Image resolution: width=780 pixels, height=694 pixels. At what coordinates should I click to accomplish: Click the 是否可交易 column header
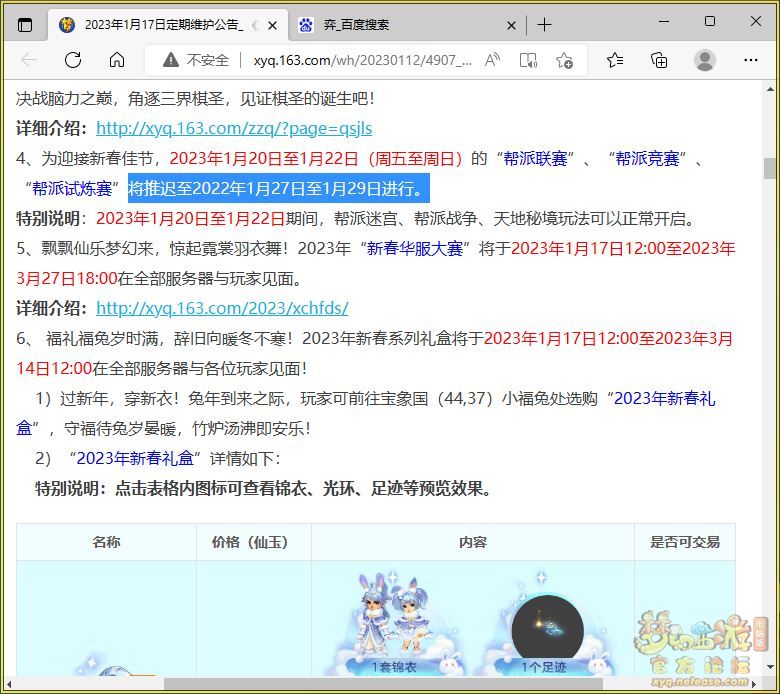[x=685, y=542]
